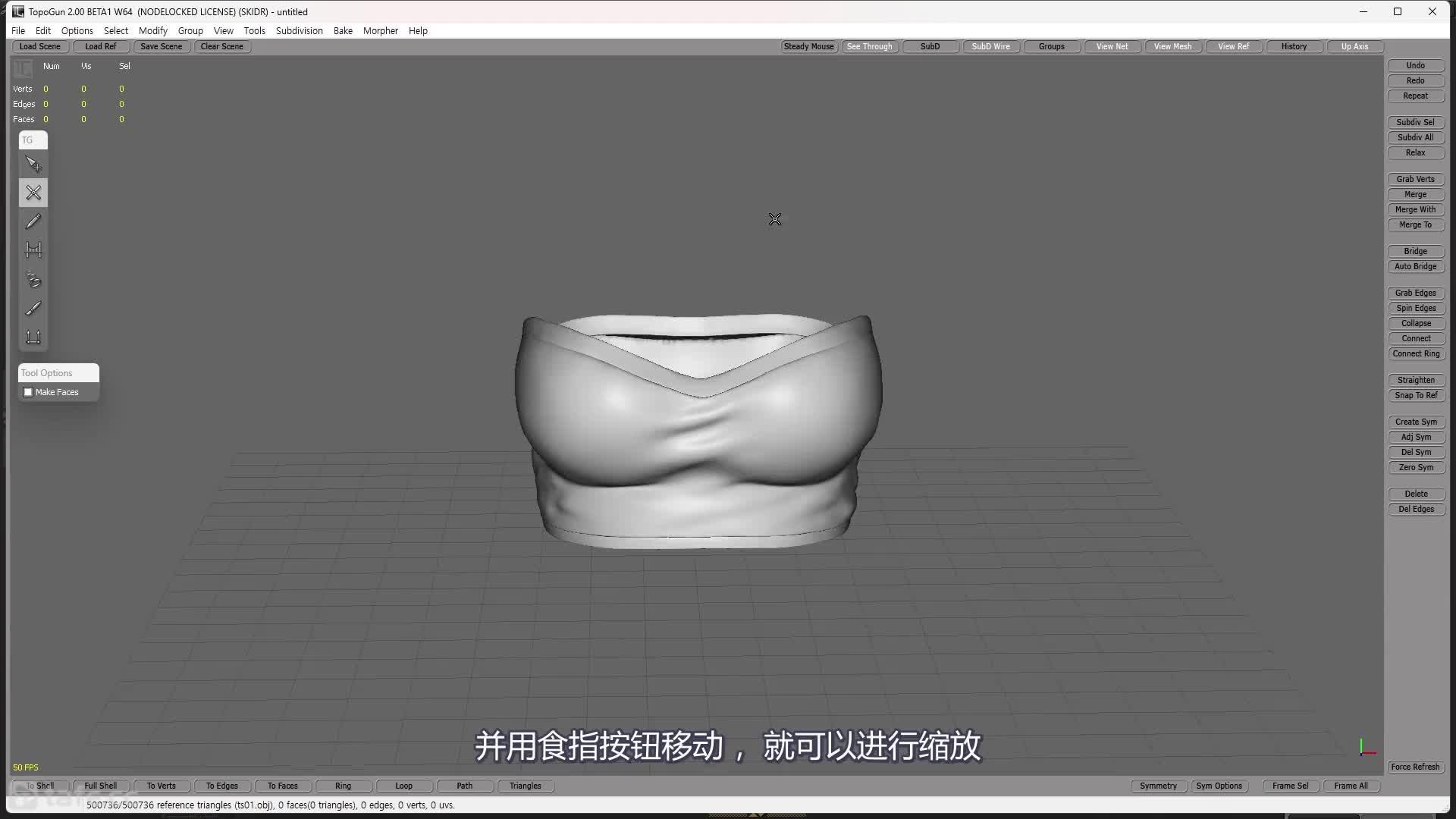Pick the Draw pencil tool
Viewport: 1456px width, 819px height.
tap(33, 221)
